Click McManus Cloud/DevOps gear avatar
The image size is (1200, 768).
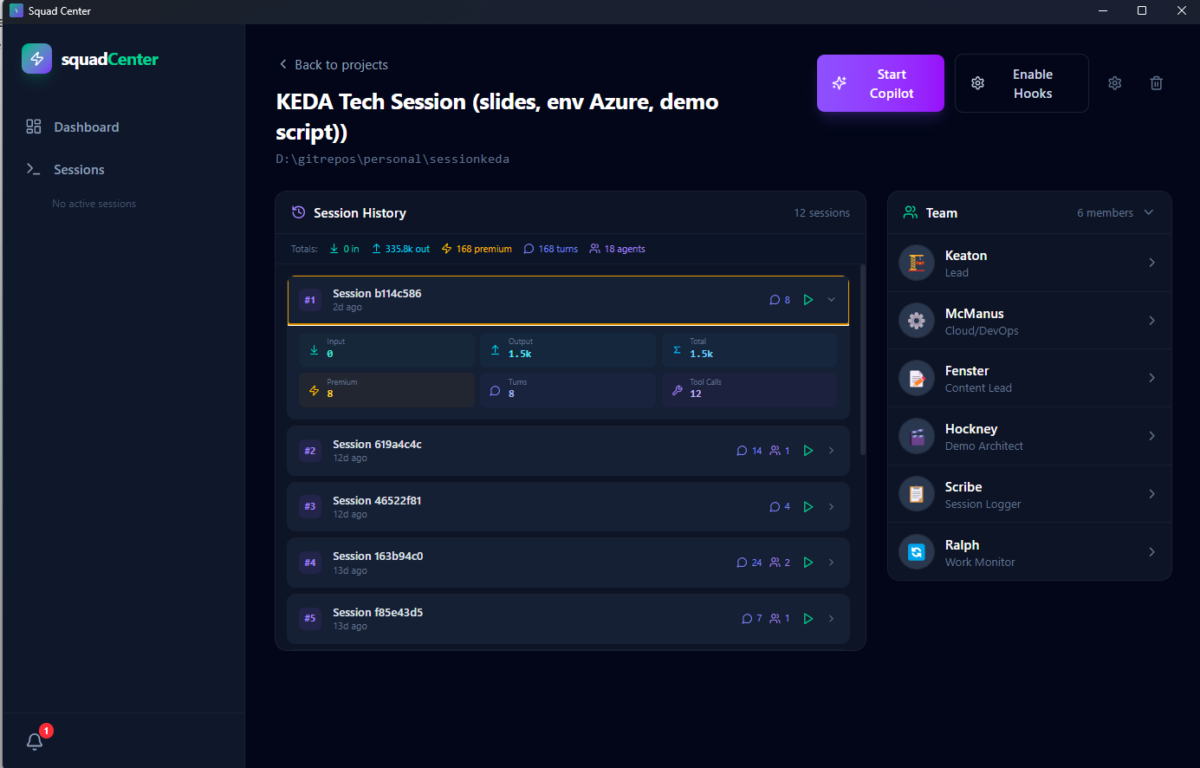(916, 321)
